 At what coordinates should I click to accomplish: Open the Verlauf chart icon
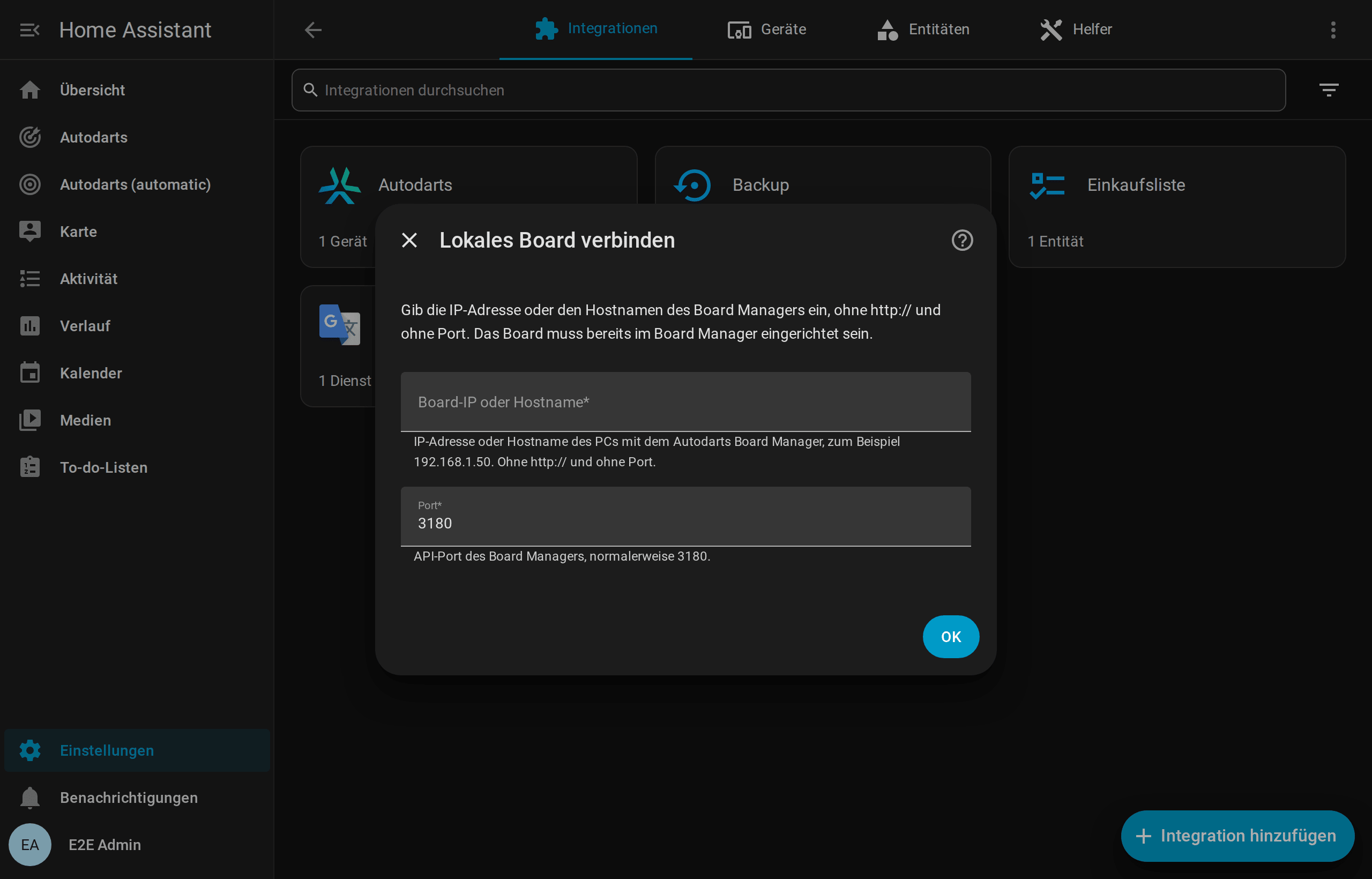coord(29,326)
